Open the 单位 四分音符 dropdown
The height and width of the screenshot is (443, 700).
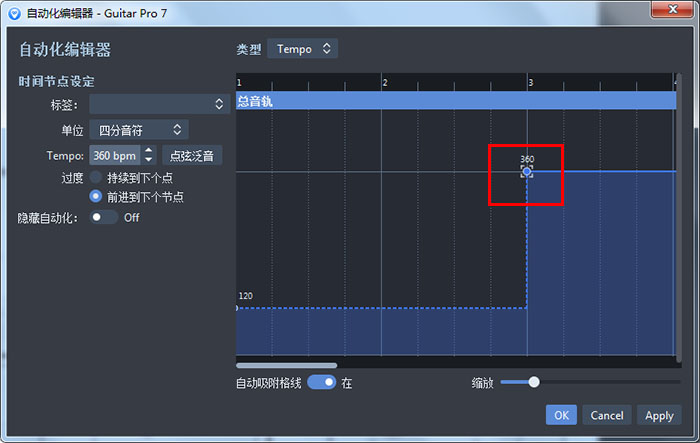pos(138,130)
